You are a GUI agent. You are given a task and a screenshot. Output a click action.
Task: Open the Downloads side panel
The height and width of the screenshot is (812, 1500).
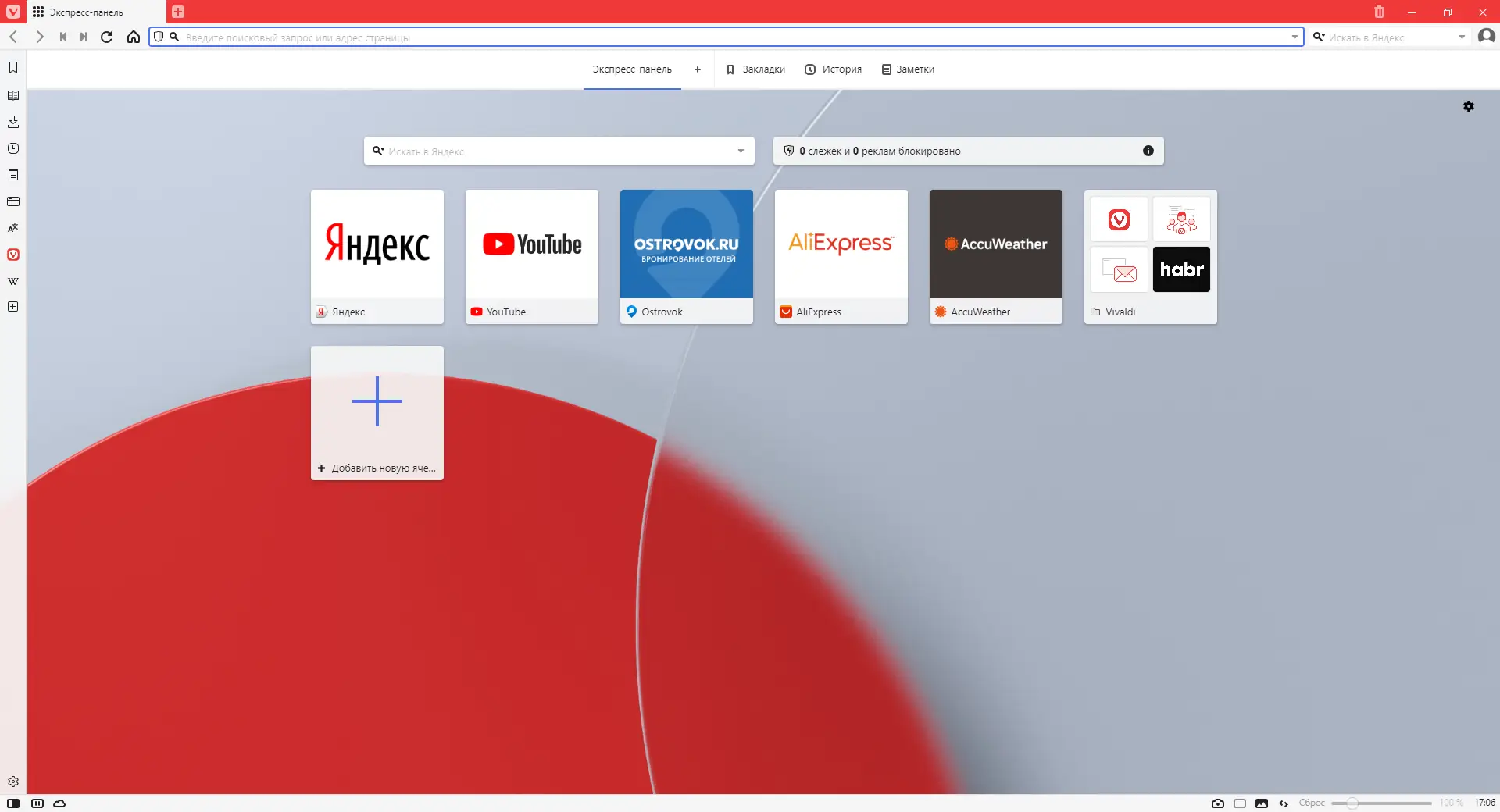(x=13, y=122)
